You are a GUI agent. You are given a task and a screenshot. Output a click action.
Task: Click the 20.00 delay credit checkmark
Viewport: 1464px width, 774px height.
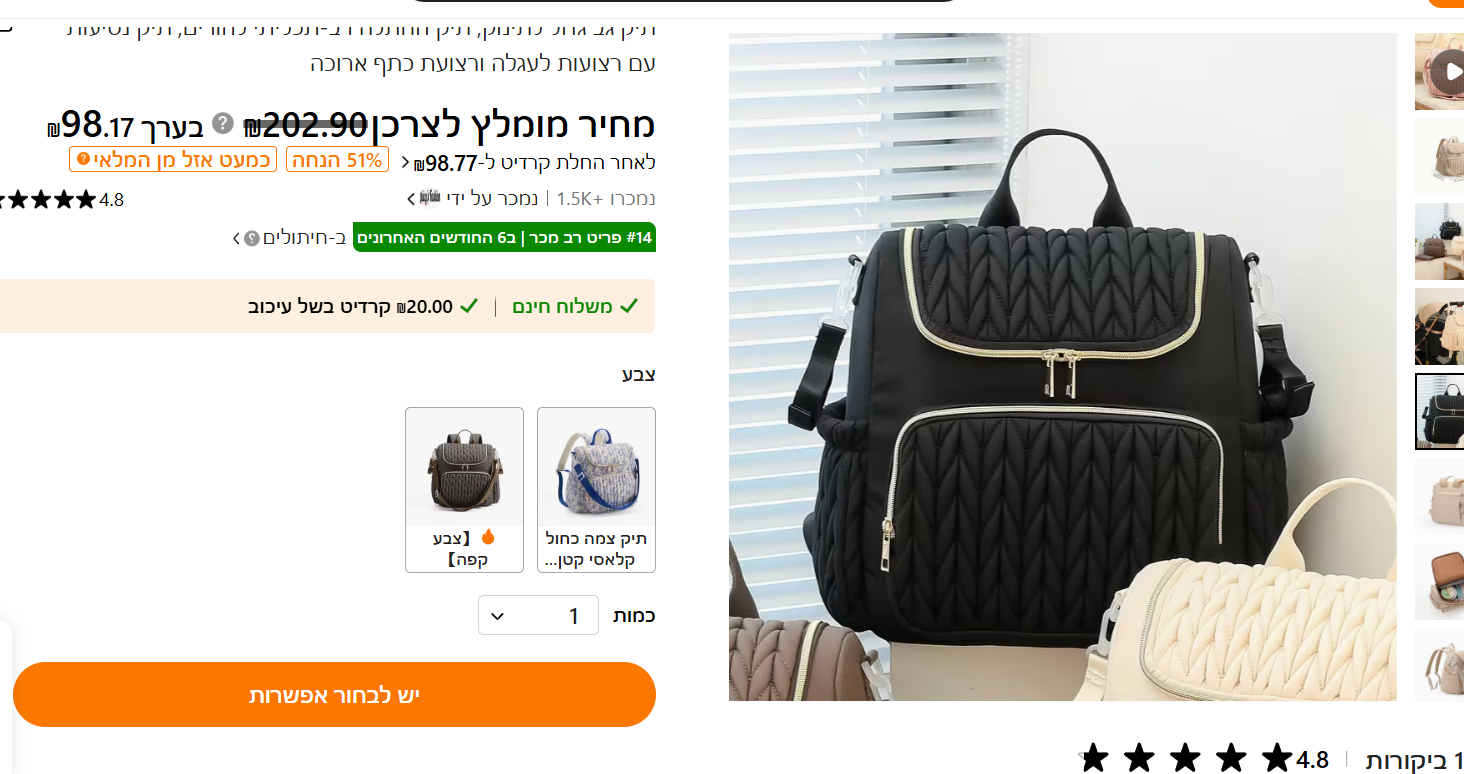tap(468, 306)
